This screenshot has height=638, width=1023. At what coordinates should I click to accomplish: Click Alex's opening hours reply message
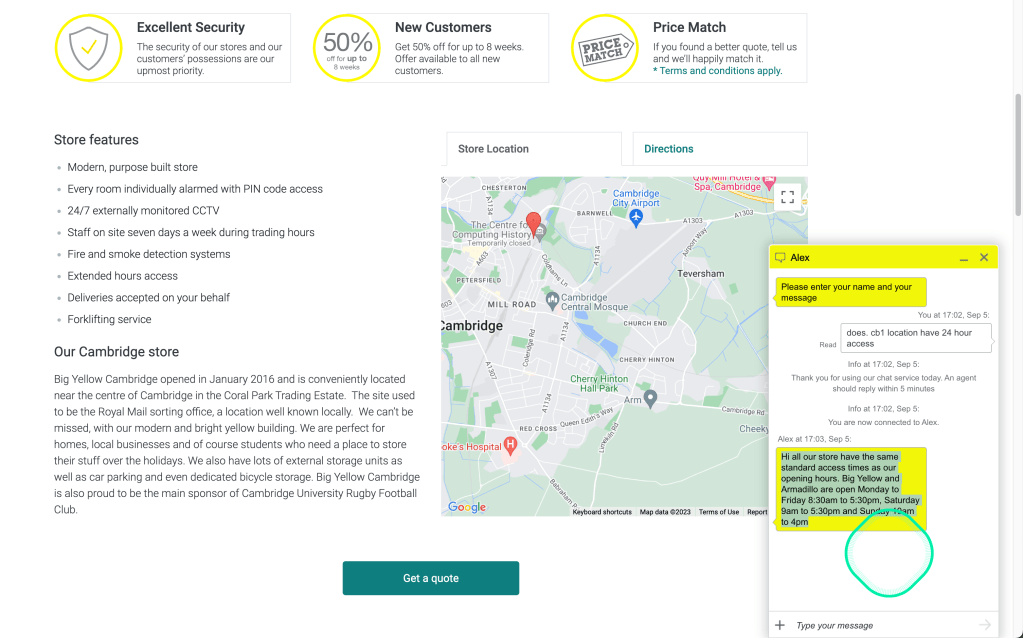(851, 489)
